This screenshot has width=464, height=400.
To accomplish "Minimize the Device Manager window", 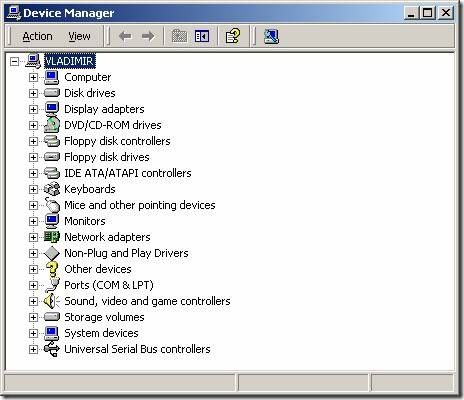I will click(412, 13).
